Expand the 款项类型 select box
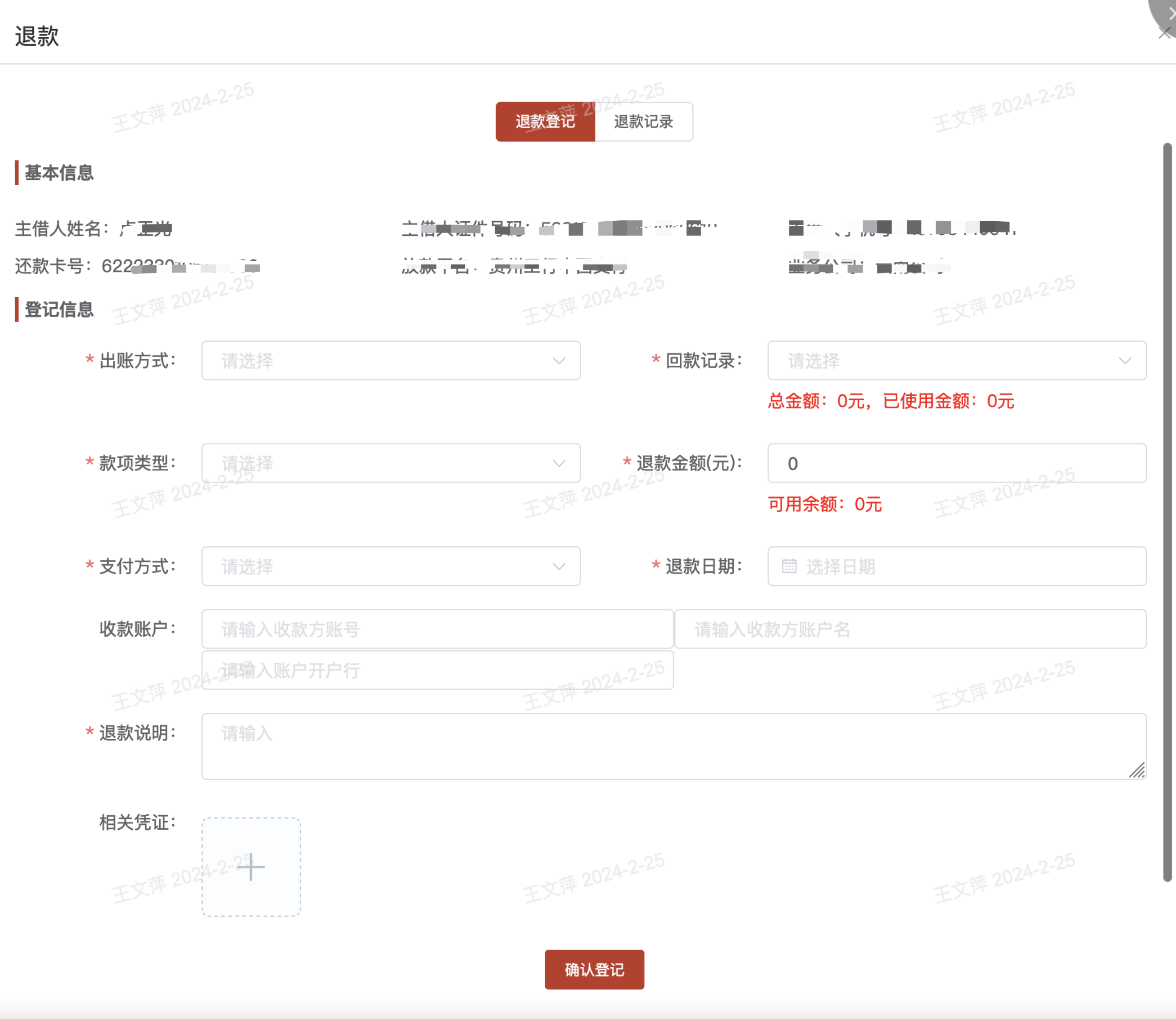The width and height of the screenshot is (1176, 1019). click(x=391, y=463)
